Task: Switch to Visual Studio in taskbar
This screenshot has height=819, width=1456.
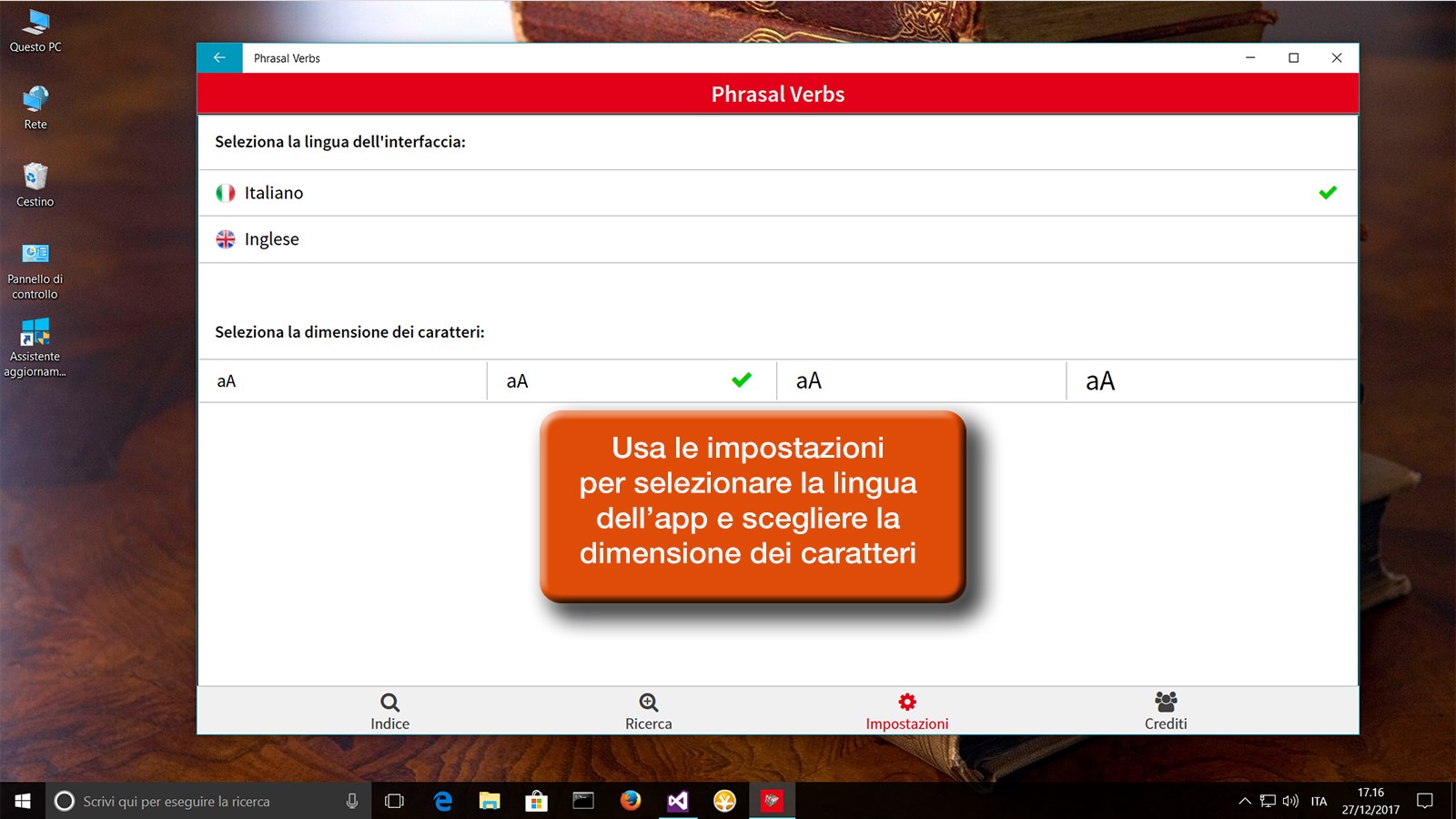Action: [x=678, y=801]
